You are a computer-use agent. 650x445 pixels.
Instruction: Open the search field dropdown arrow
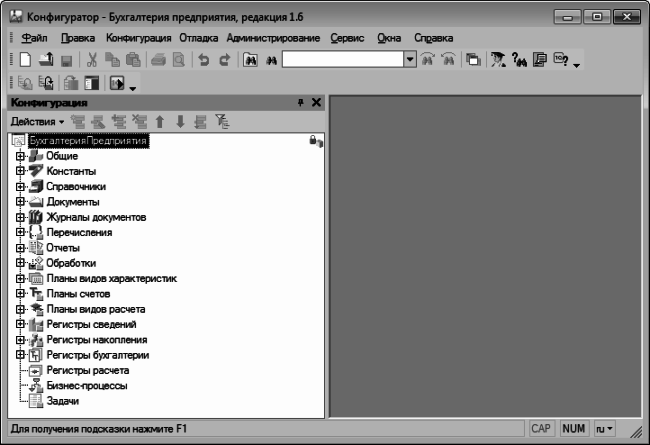410,60
